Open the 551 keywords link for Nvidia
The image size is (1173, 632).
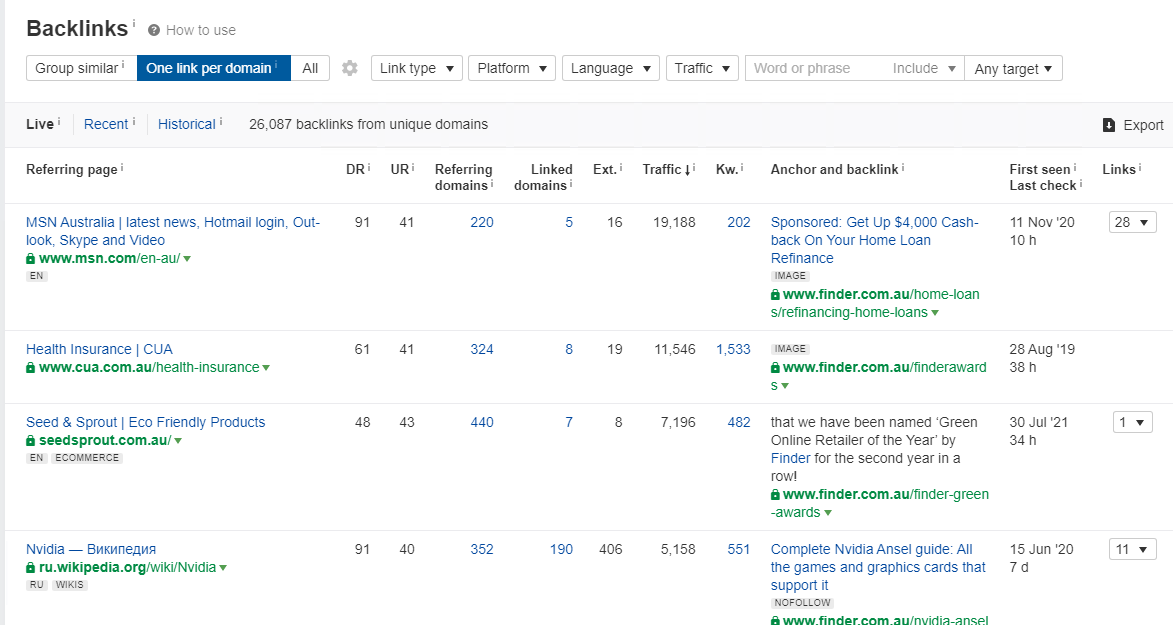click(x=738, y=550)
